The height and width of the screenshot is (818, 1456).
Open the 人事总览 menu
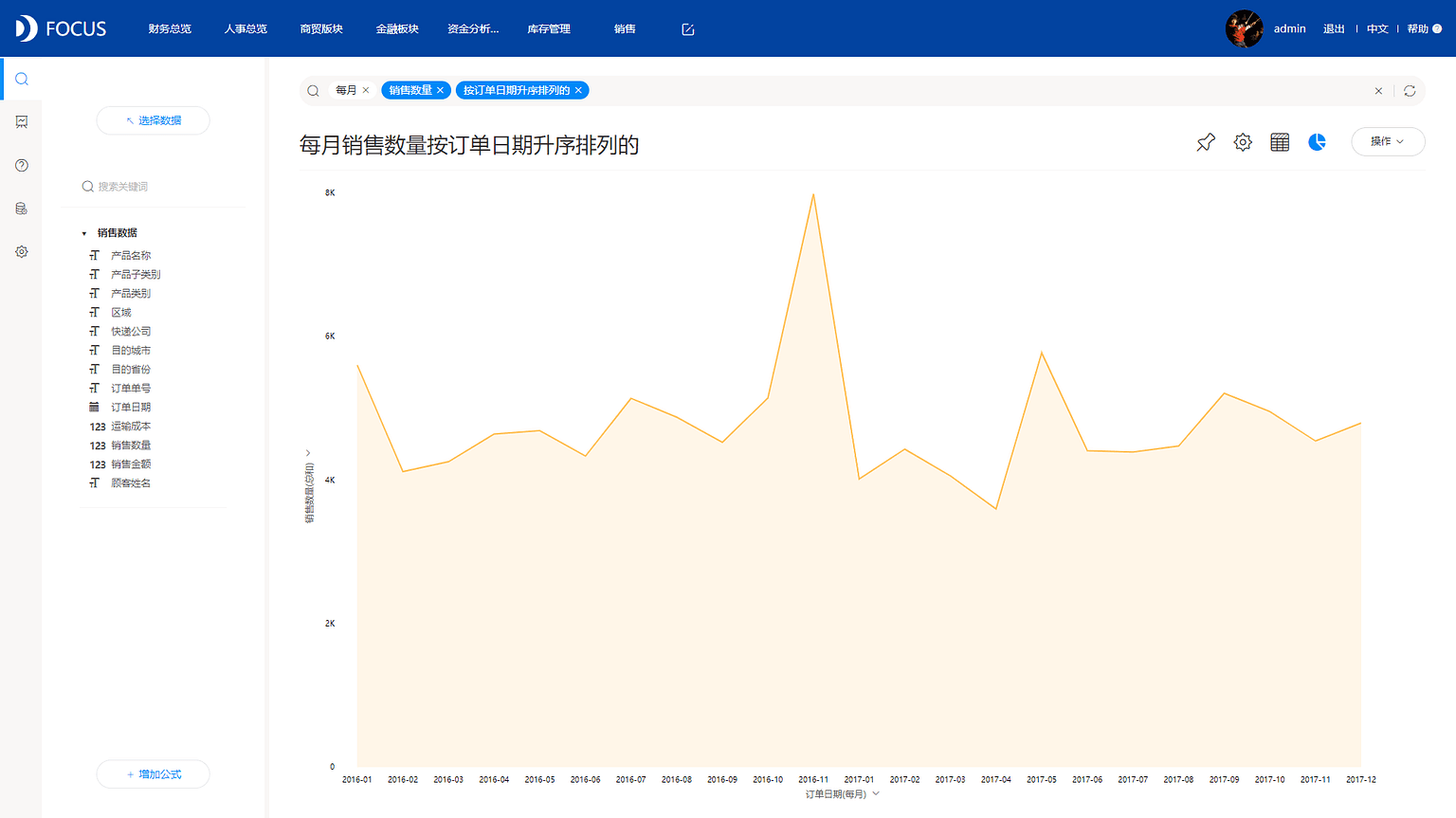(x=246, y=29)
